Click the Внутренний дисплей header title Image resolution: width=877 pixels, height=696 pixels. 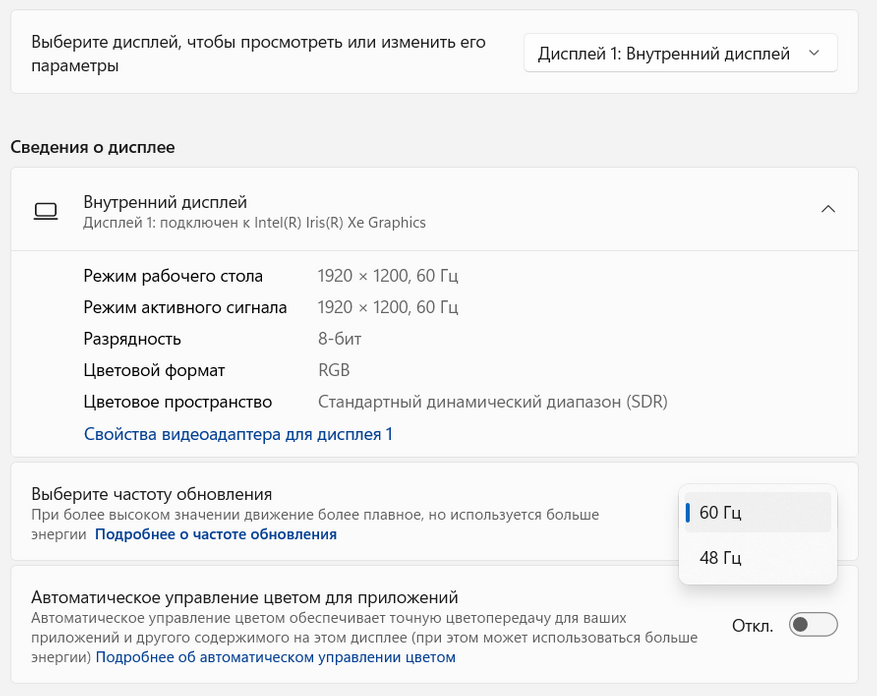click(x=165, y=202)
